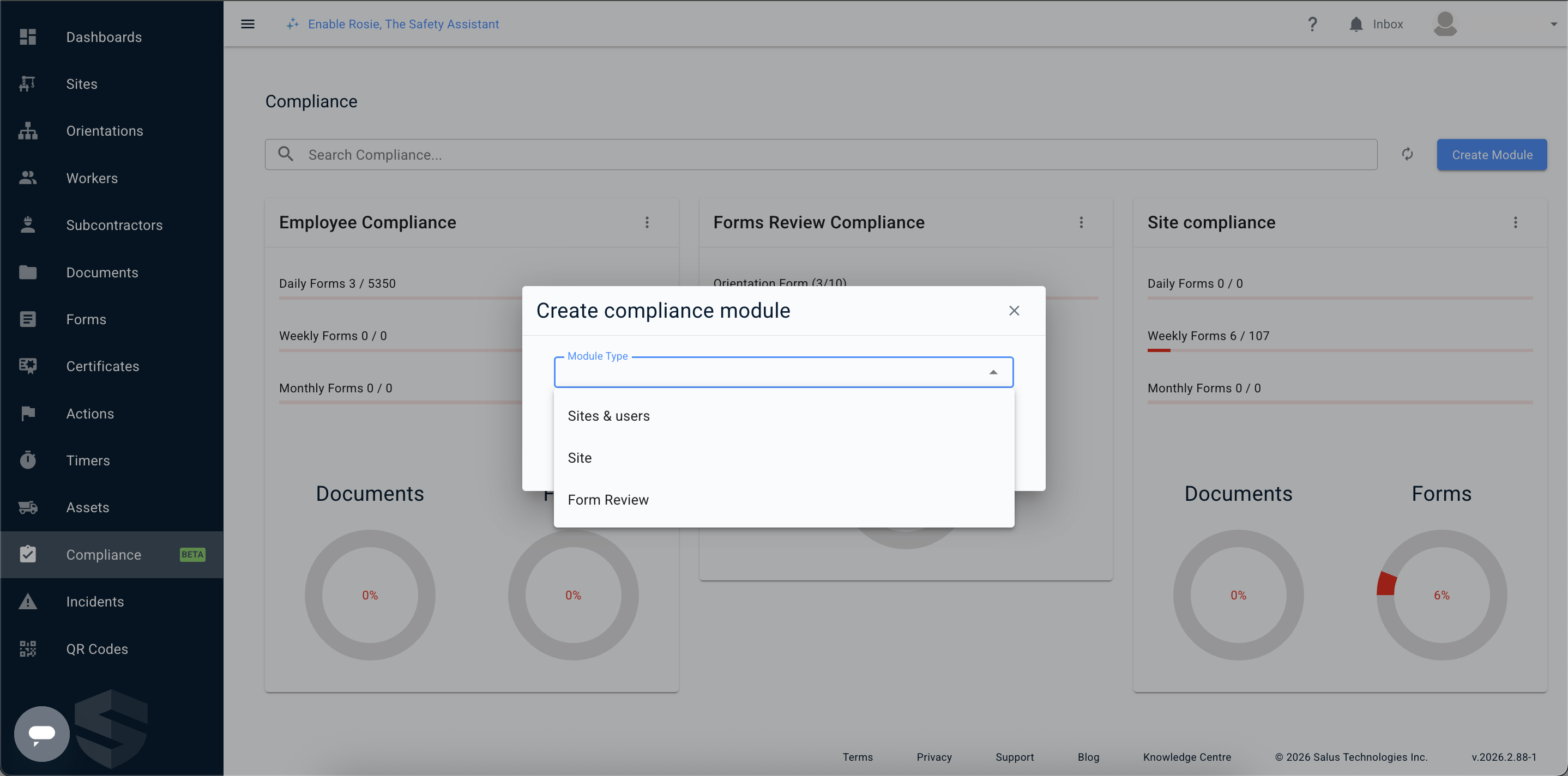Click the Module Type combo box field
This screenshot has height=776, width=1568.
(x=783, y=372)
